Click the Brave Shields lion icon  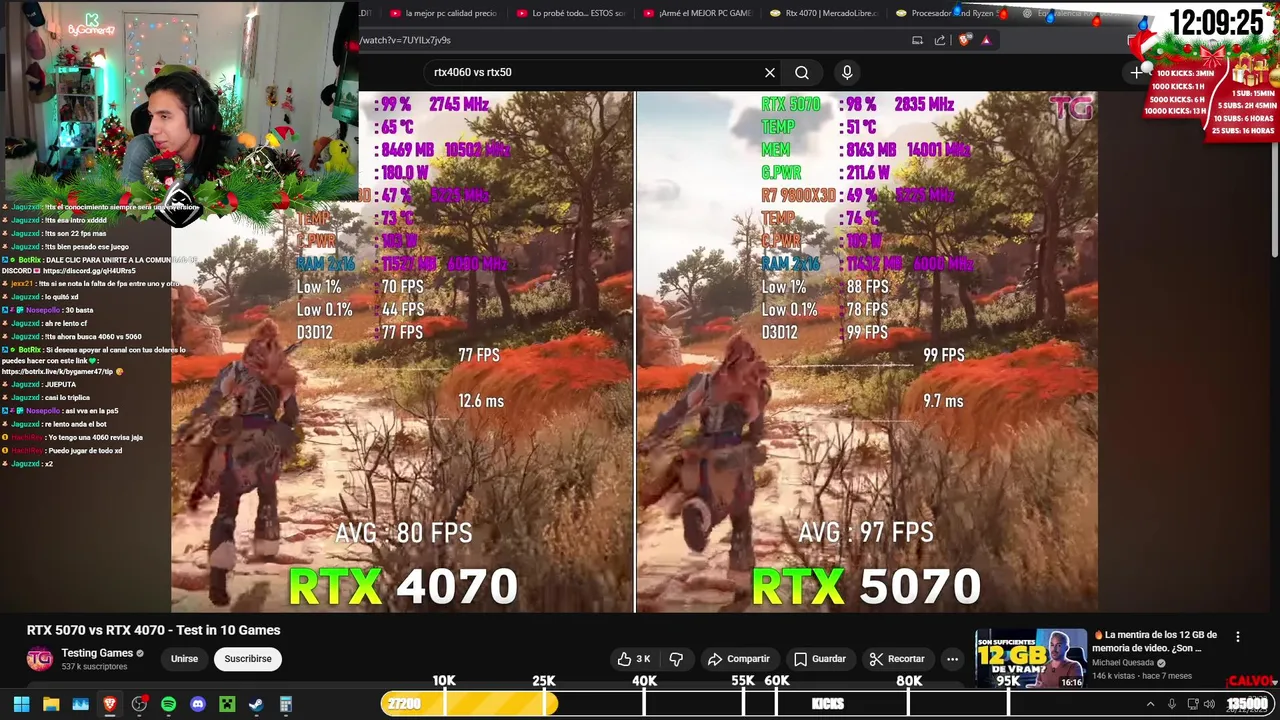click(x=964, y=40)
